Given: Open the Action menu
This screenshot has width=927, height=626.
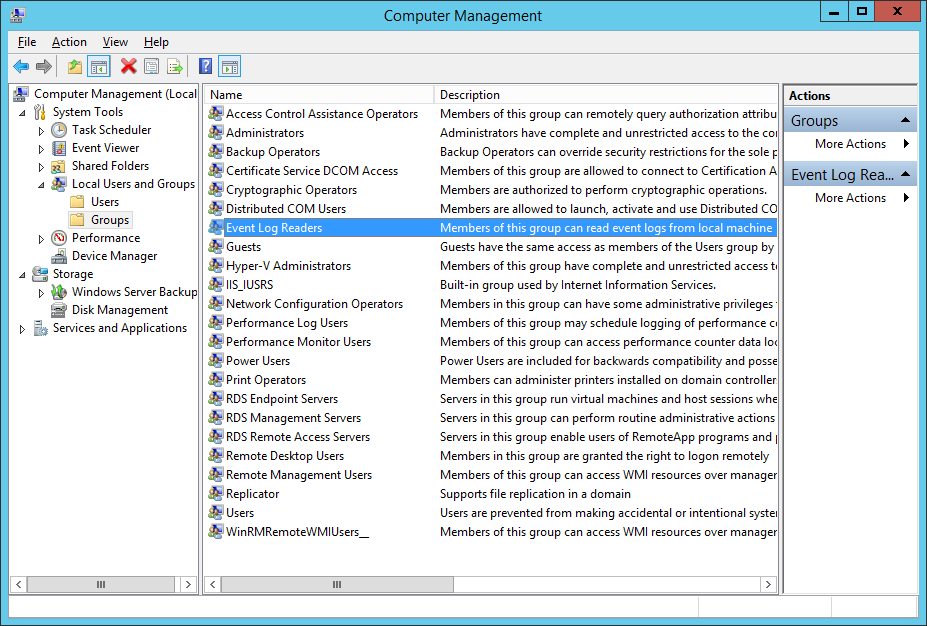Looking at the screenshot, I should click(x=69, y=42).
